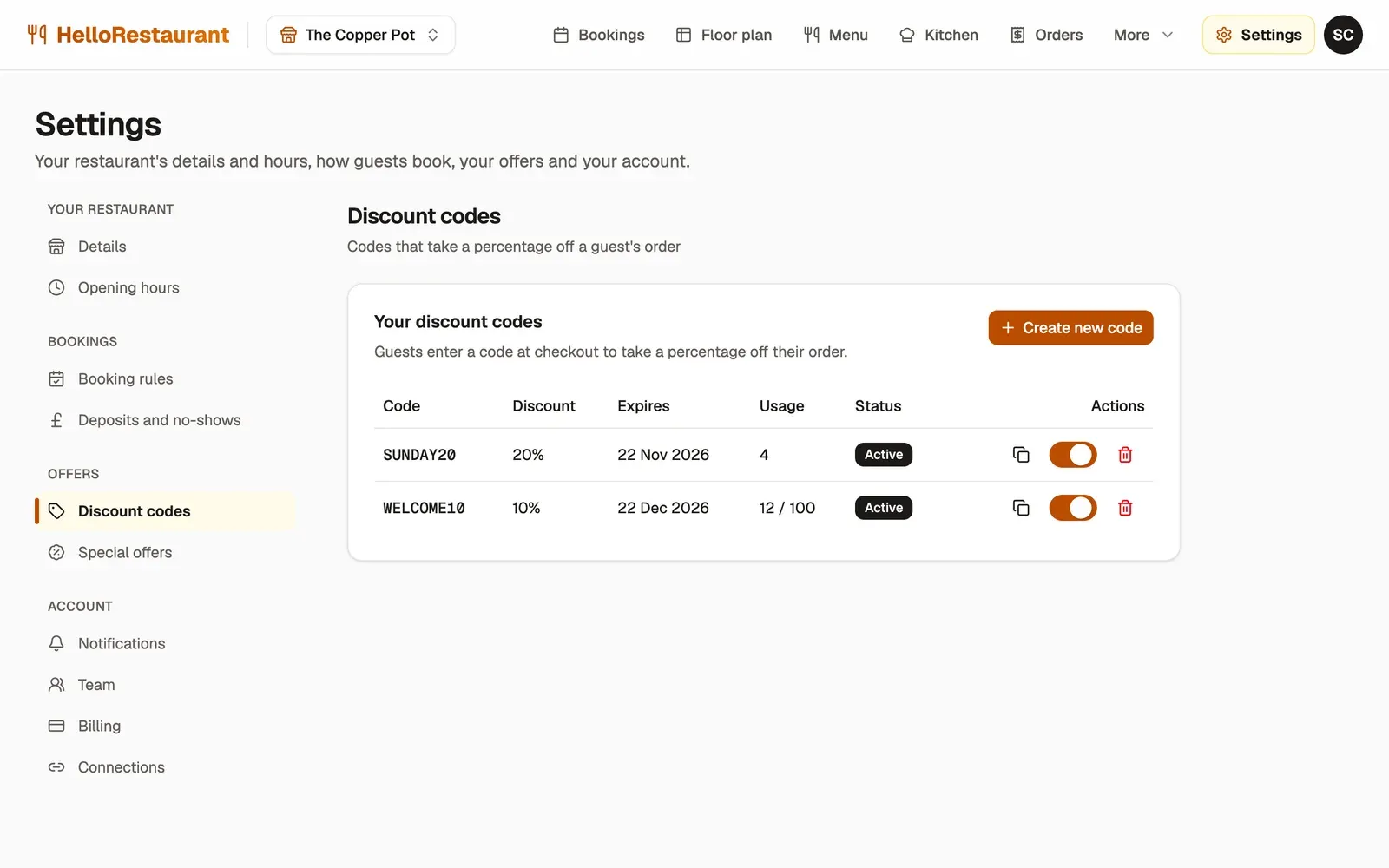The width and height of the screenshot is (1389, 868).
Task: Delete the WELCOME10 discount code
Action: tap(1125, 508)
